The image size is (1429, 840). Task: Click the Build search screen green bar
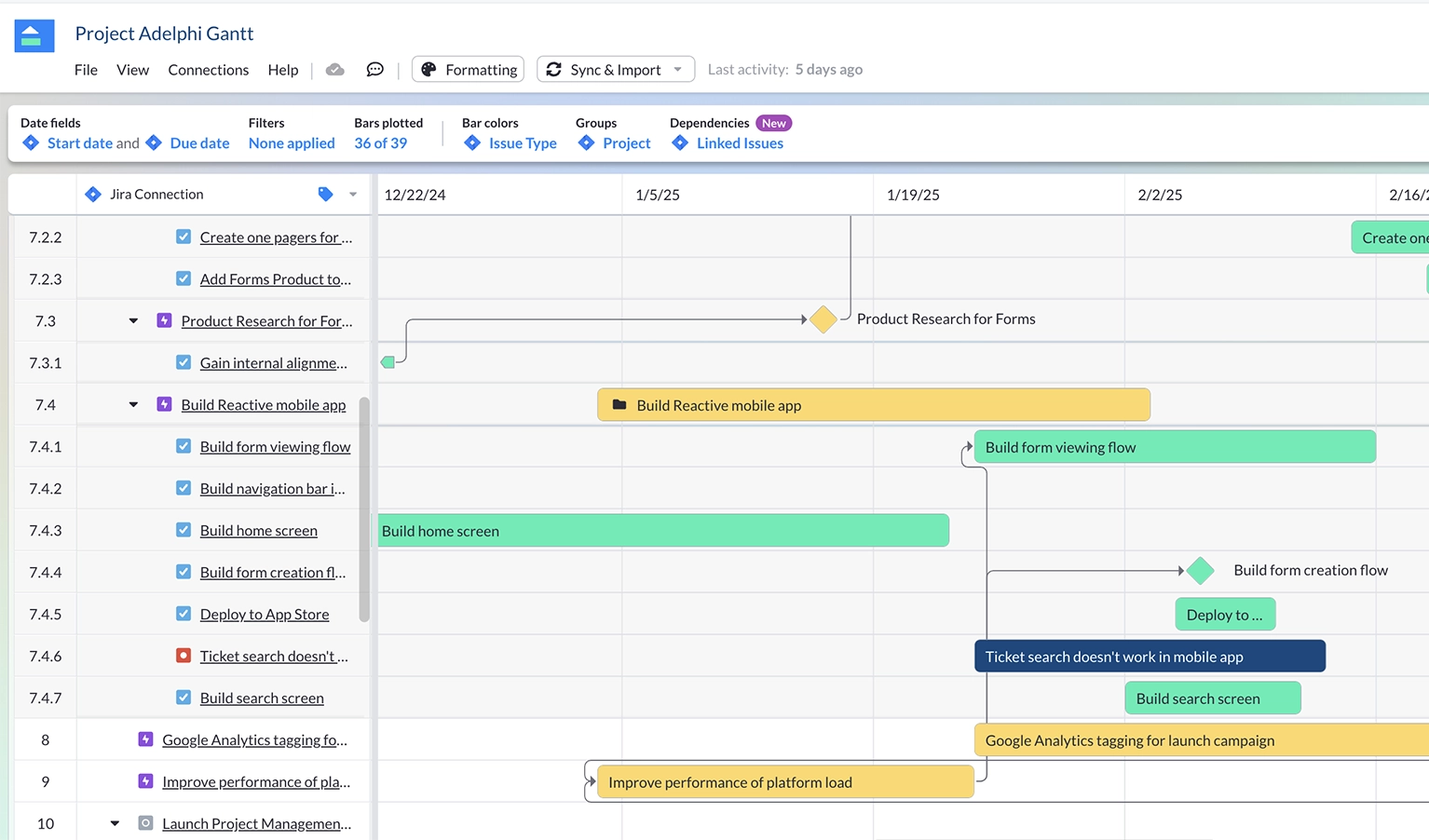[1213, 698]
